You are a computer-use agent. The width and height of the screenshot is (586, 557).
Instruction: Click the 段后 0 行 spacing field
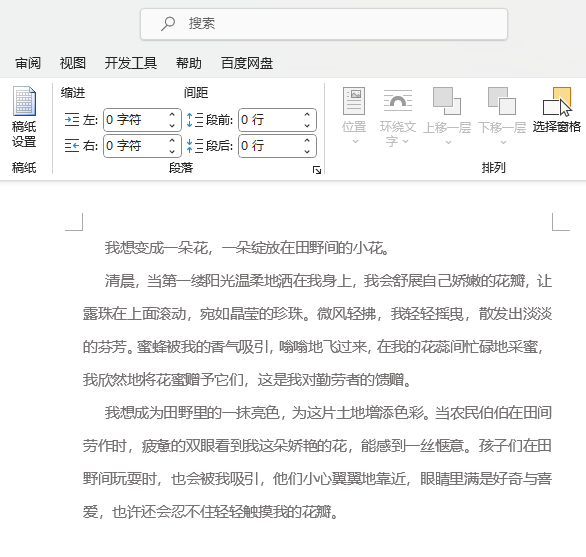click(x=277, y=145)
